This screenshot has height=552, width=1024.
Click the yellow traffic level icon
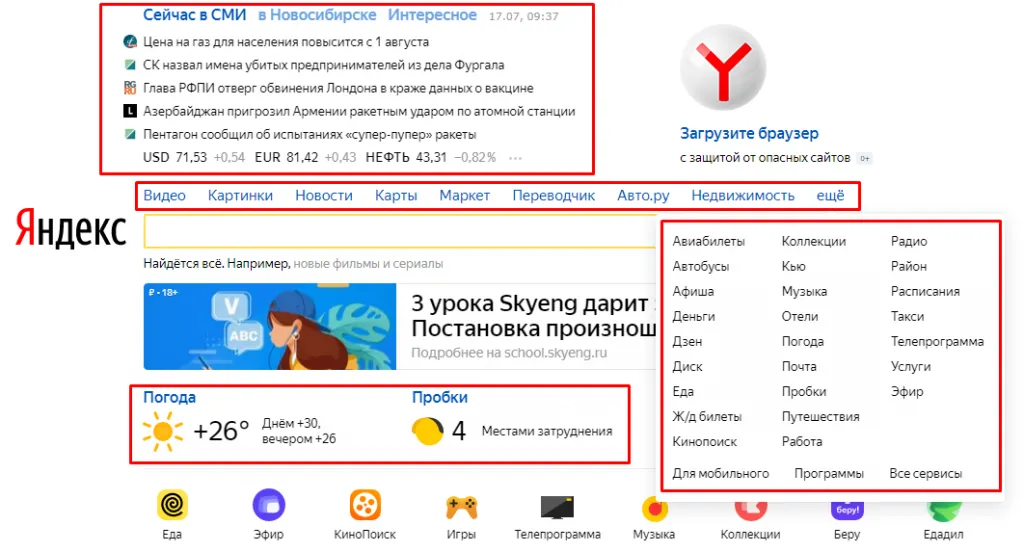click(428, 431)
